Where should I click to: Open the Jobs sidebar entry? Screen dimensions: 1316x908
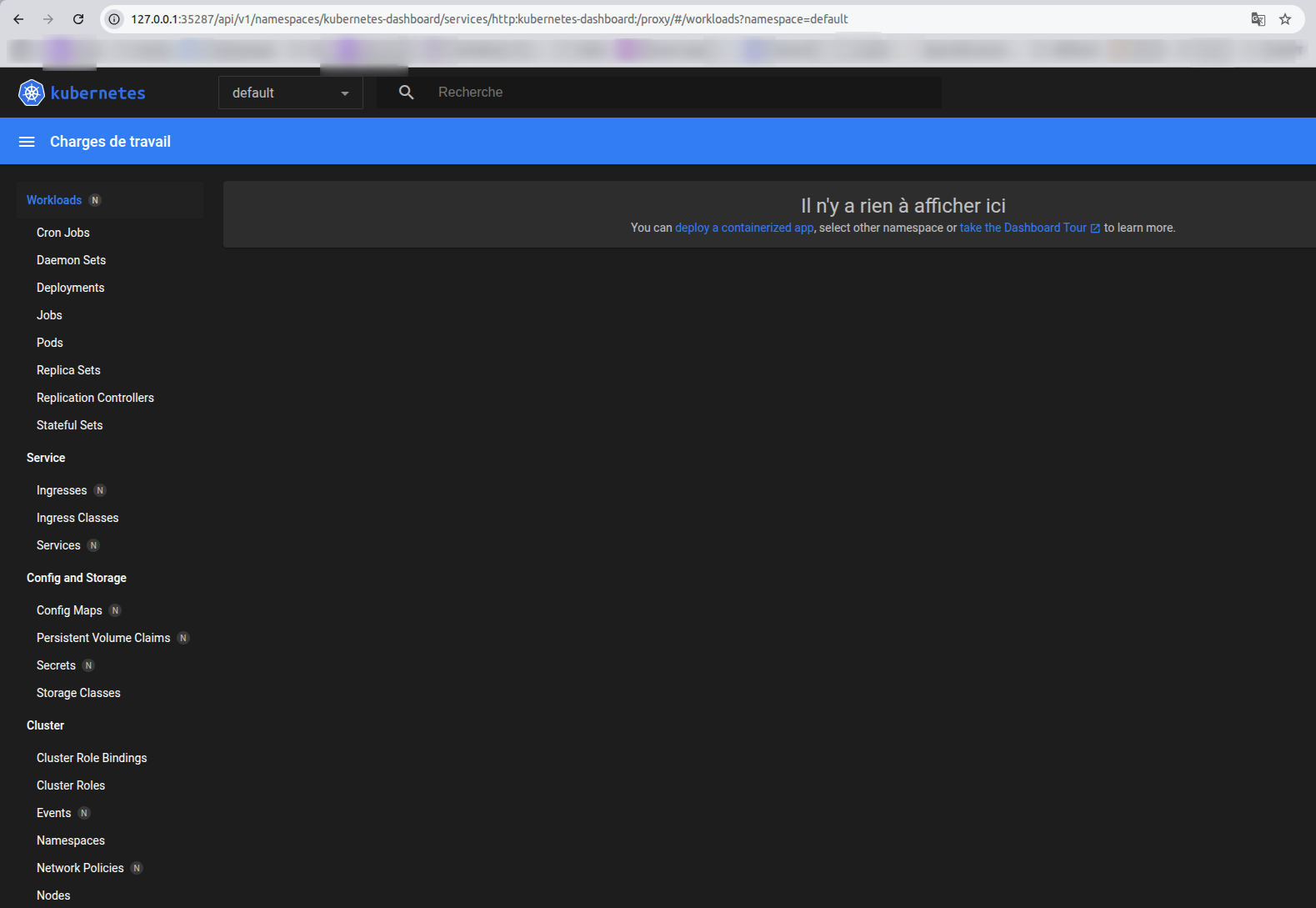[49, 315]
